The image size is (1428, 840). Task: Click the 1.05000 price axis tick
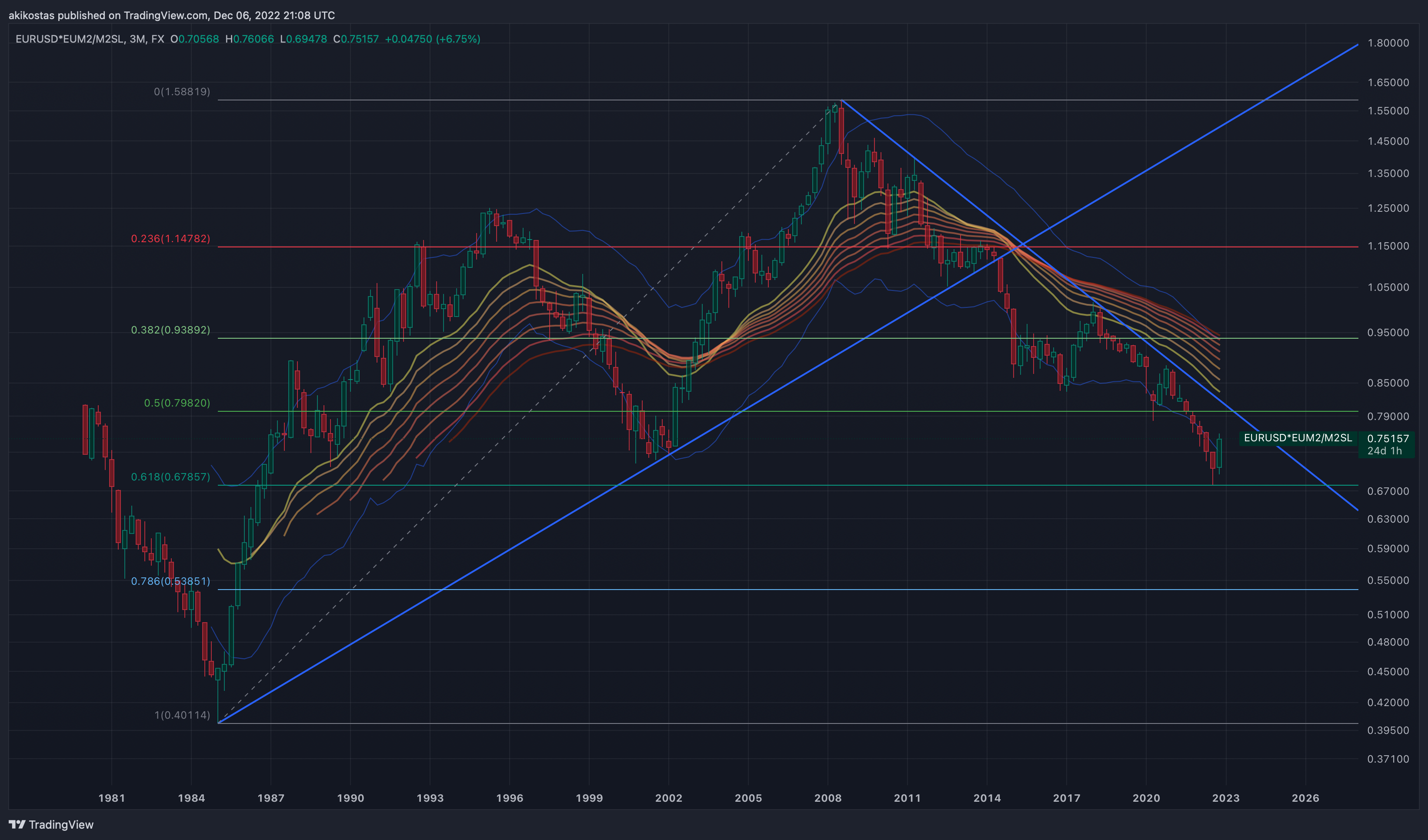1388,287
